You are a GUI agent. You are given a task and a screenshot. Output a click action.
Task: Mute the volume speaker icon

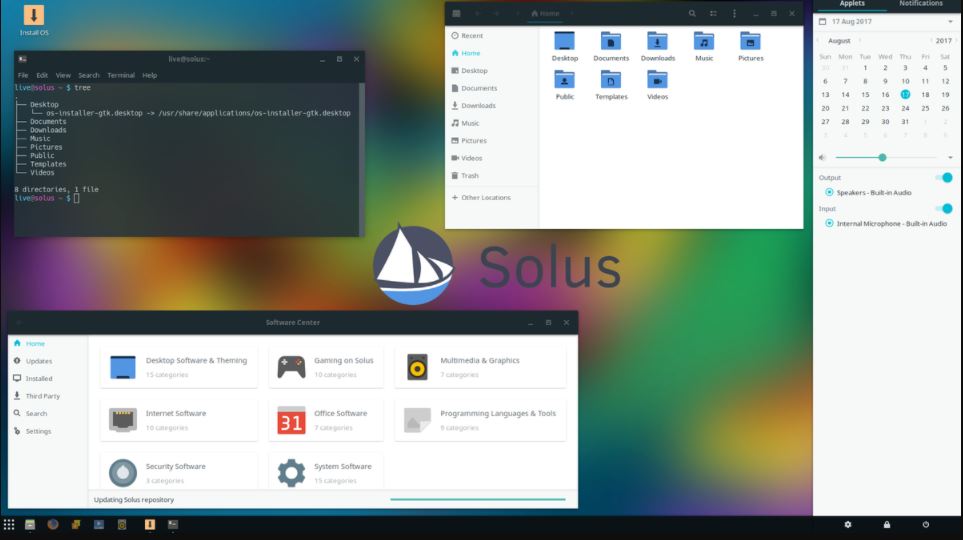click(822, 158)
